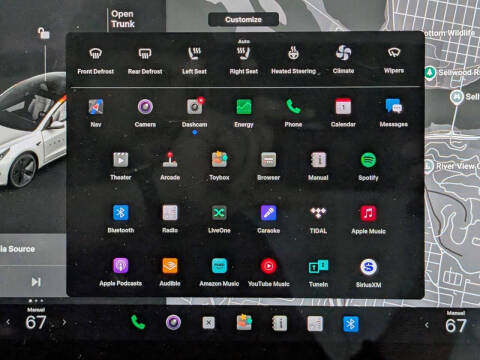Tap Open Trunk label
The height and width of the screenshot is (360, 480).
pos(123,19)
